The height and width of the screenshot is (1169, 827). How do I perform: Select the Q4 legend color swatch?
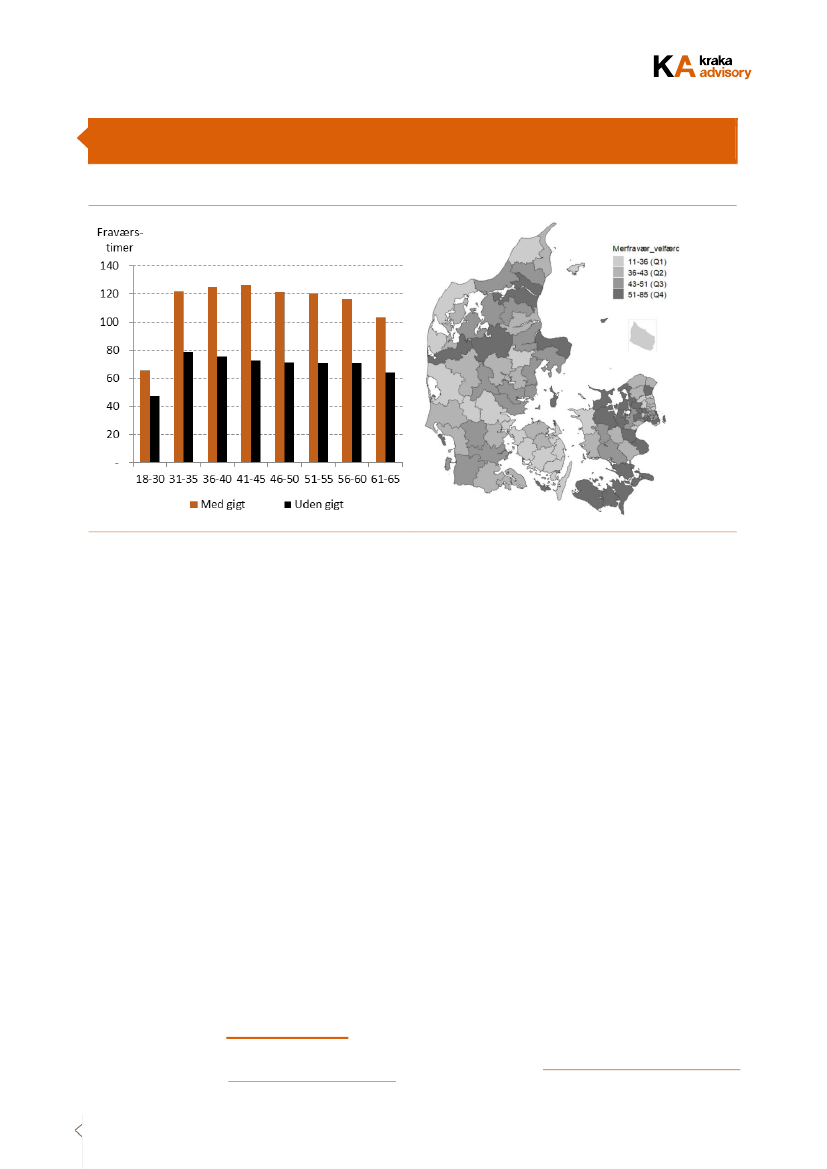click(x=618, y=294)
